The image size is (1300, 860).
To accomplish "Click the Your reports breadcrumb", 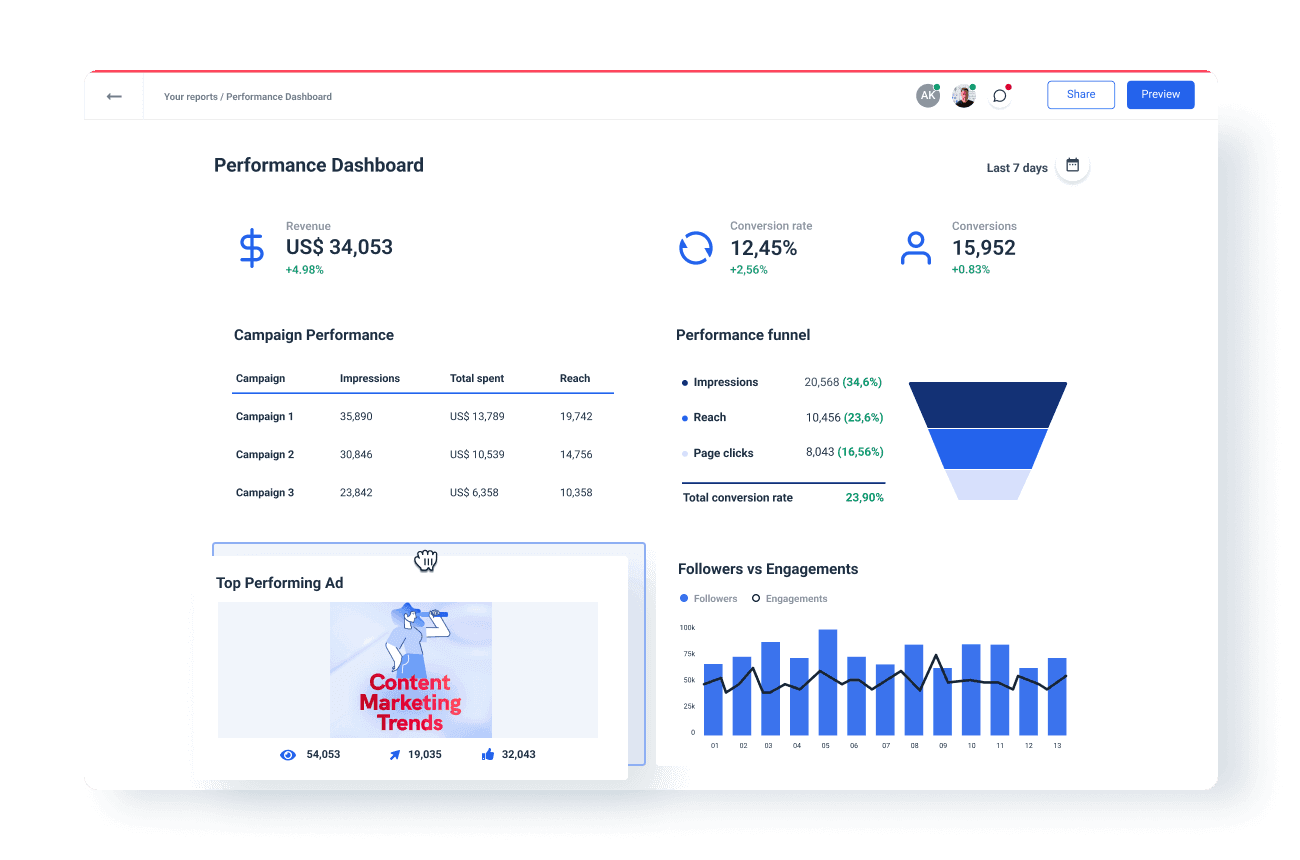I will click(x=189, y=96).
